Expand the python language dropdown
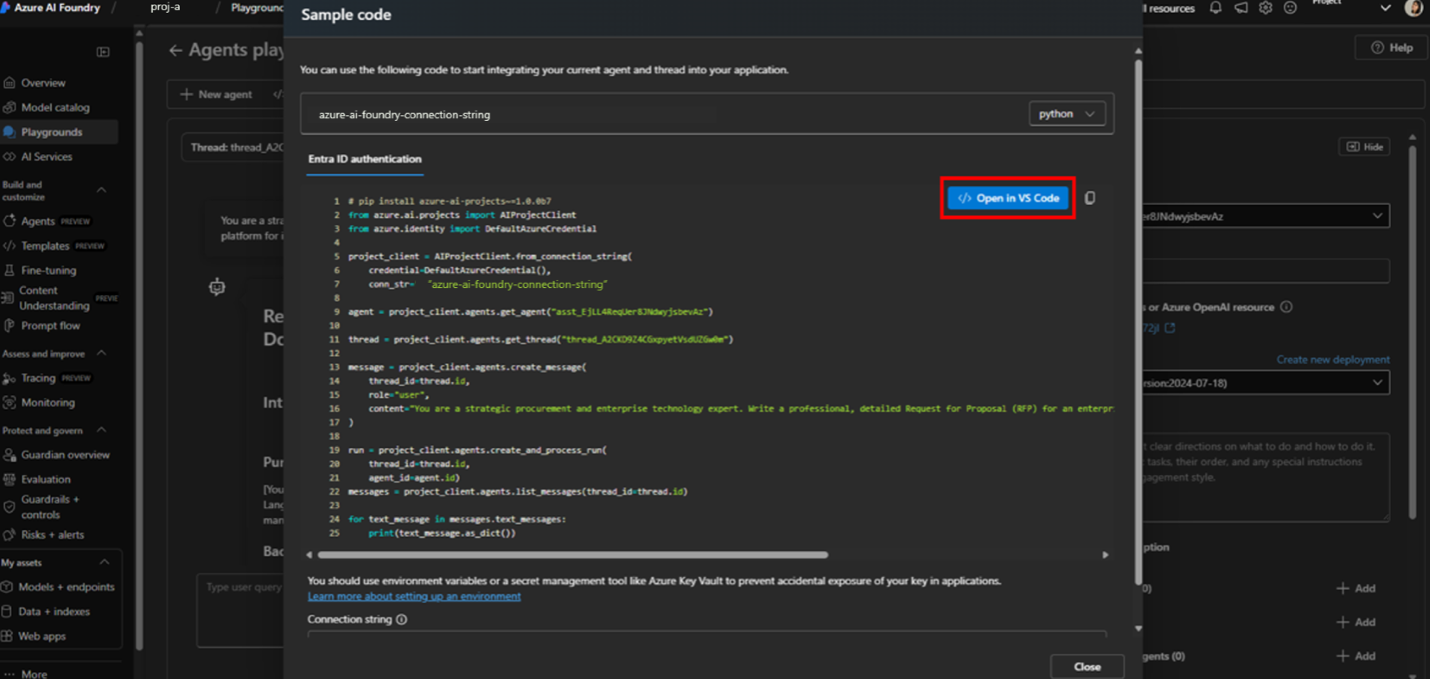This screenshot has width=1430, height=684. pyautogui.click(x=1066, y=113)
